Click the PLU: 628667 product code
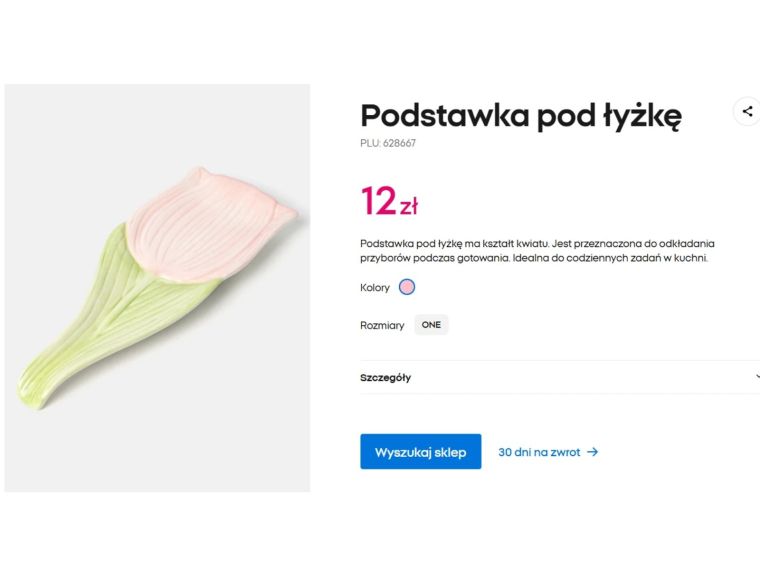This screenshot has width=760, height=570. tap(388, 143)
